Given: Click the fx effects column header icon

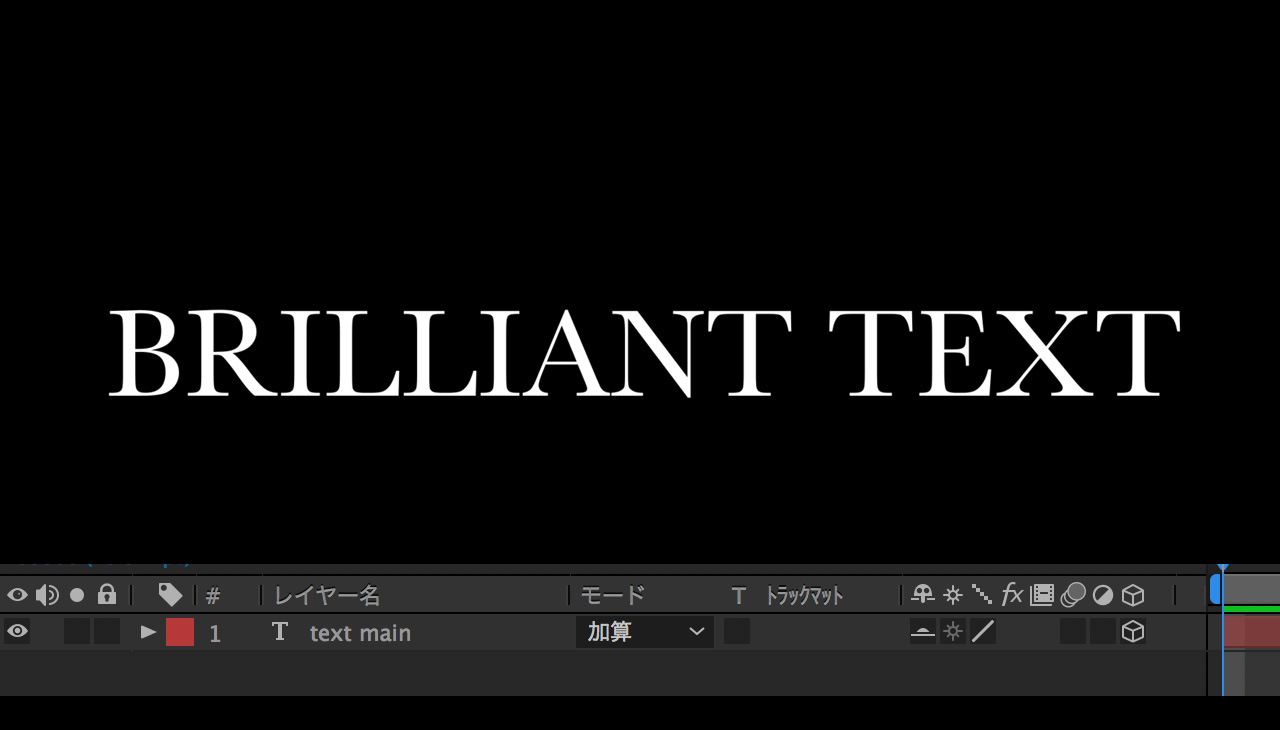Looking at the screenshot, I should tap(1012, 596).
